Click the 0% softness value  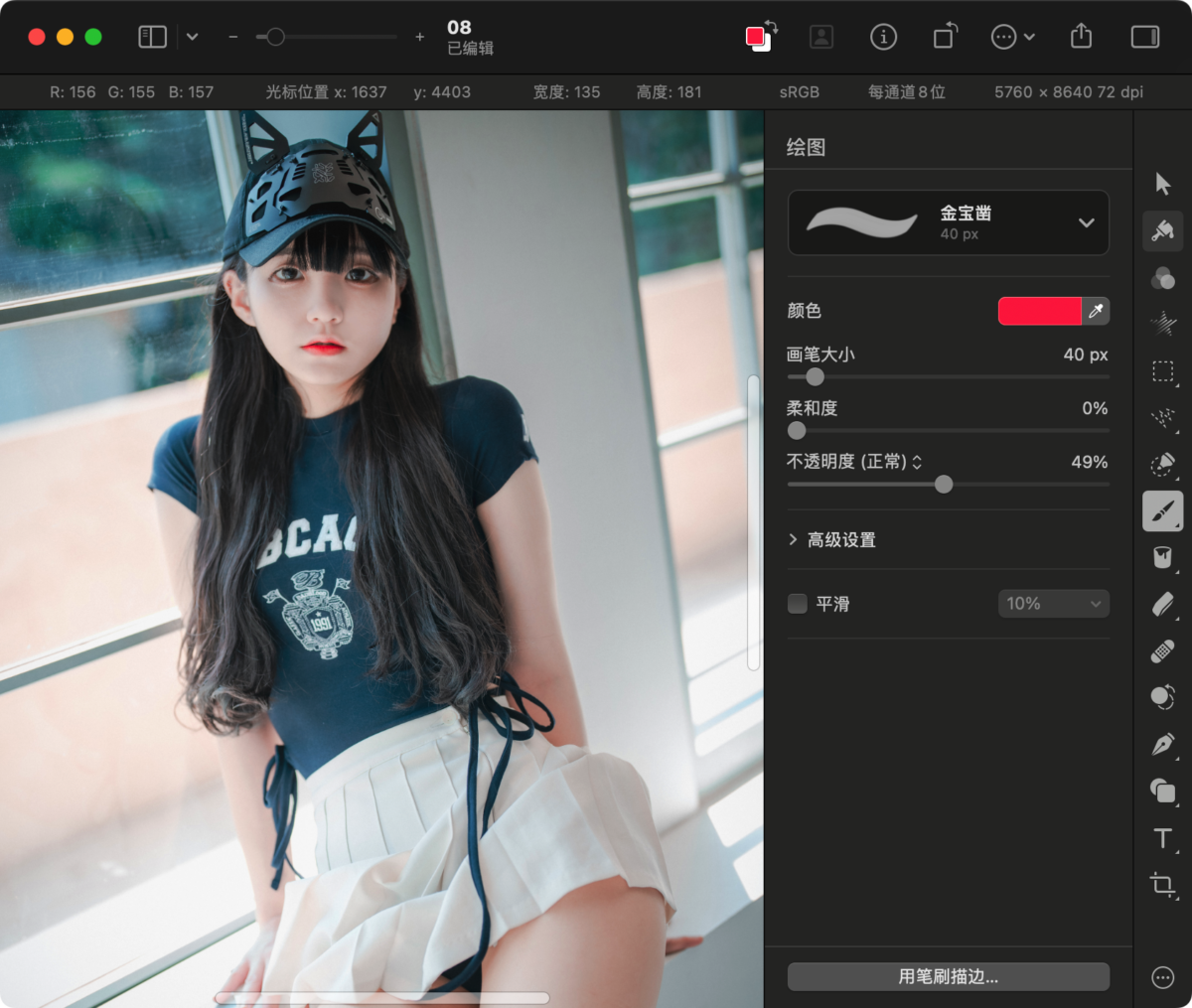[1095, 408]
